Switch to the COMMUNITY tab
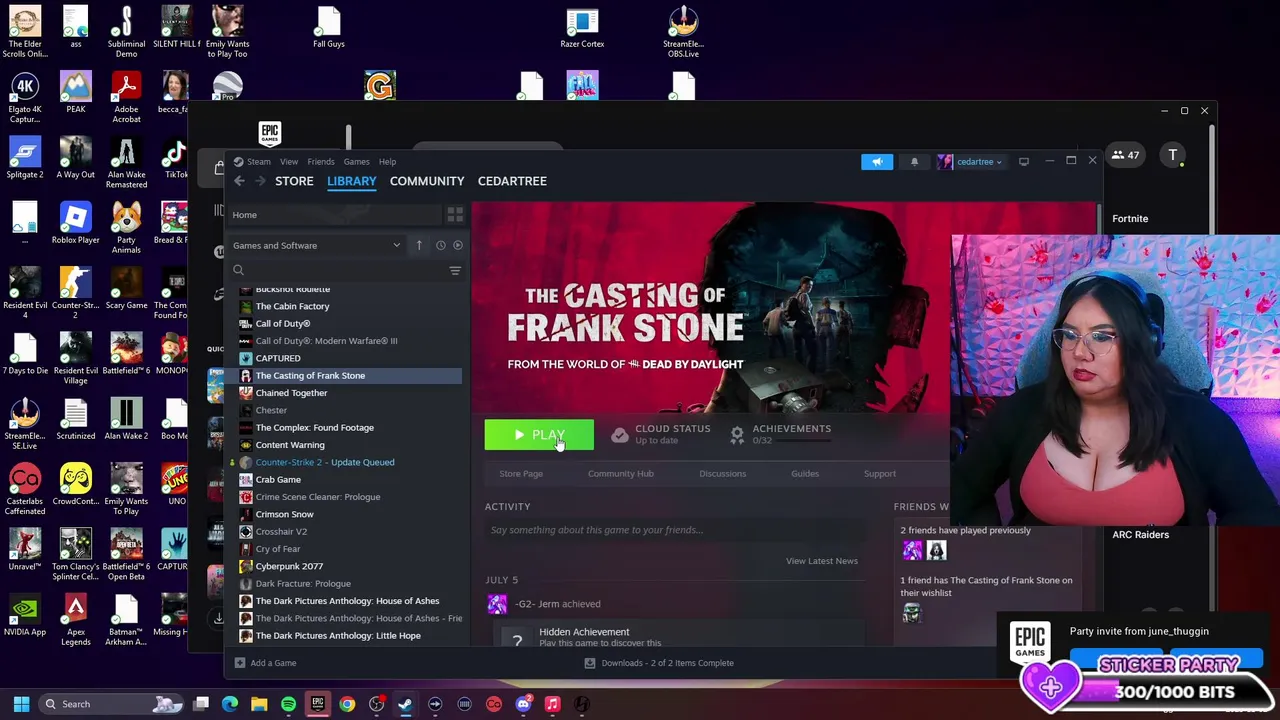The image size is (1280, 720). point(427,181)
